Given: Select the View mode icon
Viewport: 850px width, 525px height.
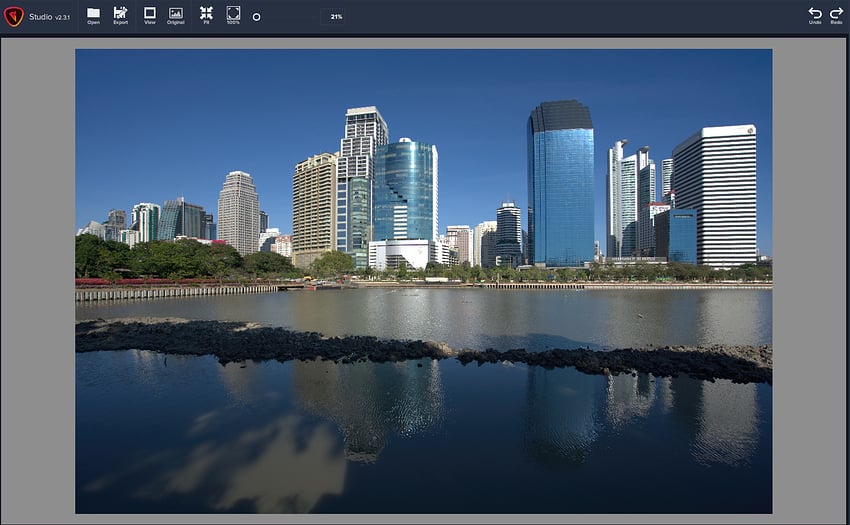Looking at the screenshot, I should point(150,15).
